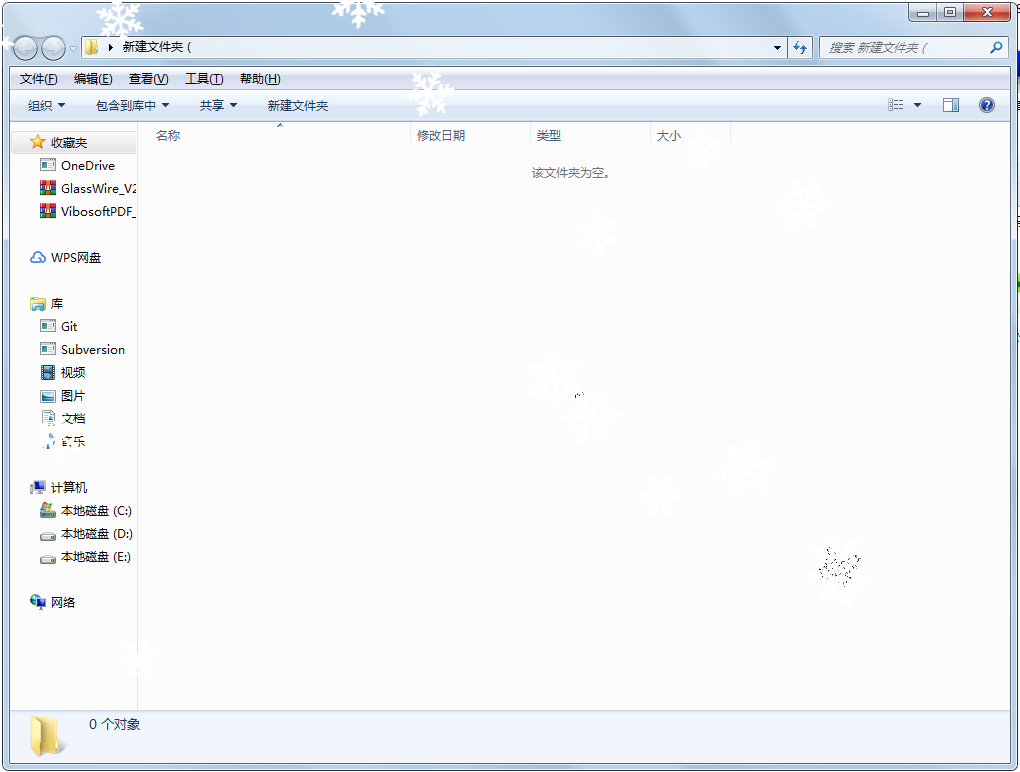Click the GlassWire_V2 archive icon

coord(47,188)
